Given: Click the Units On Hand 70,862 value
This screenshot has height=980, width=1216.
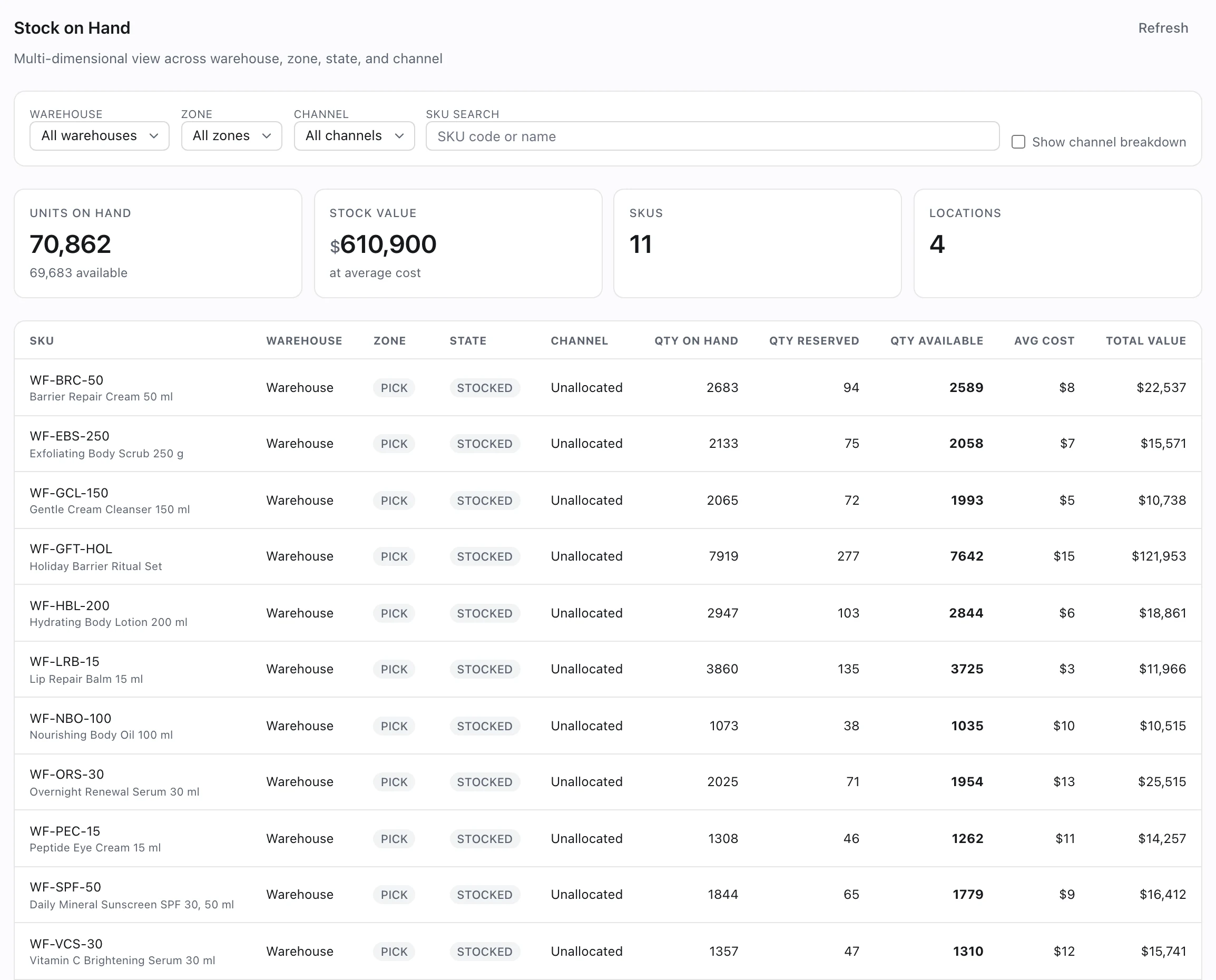Looking at the screenshot, I should [x=71, y=244].
